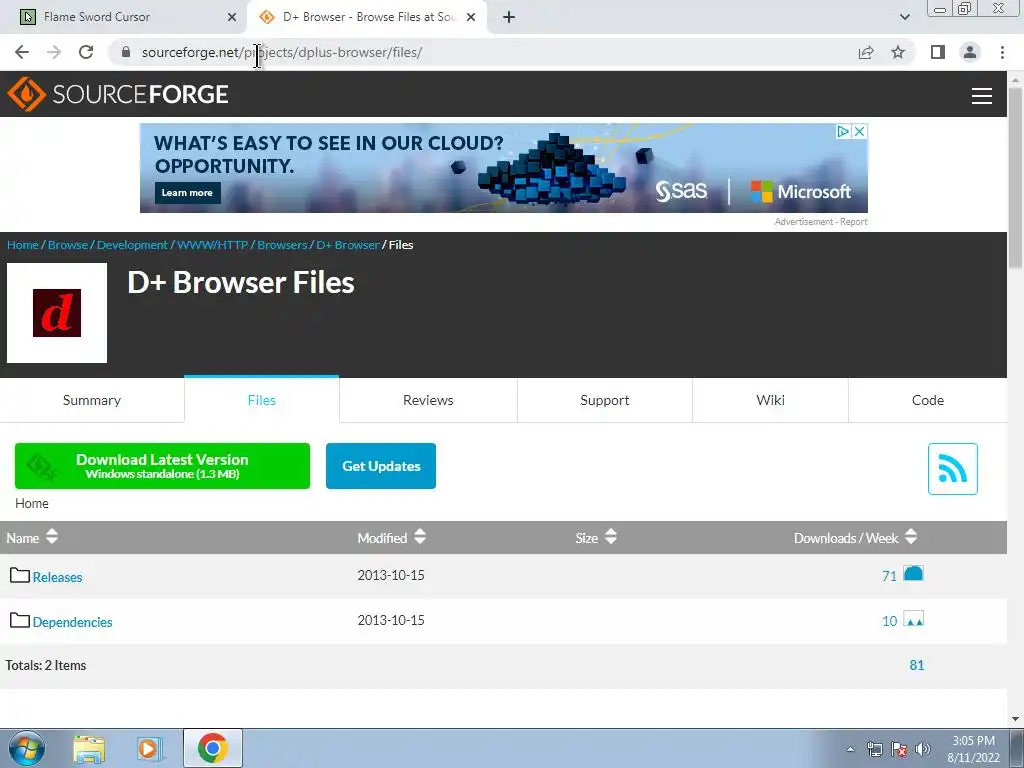
Task: Select the Files tab
Action: (262, 400)
